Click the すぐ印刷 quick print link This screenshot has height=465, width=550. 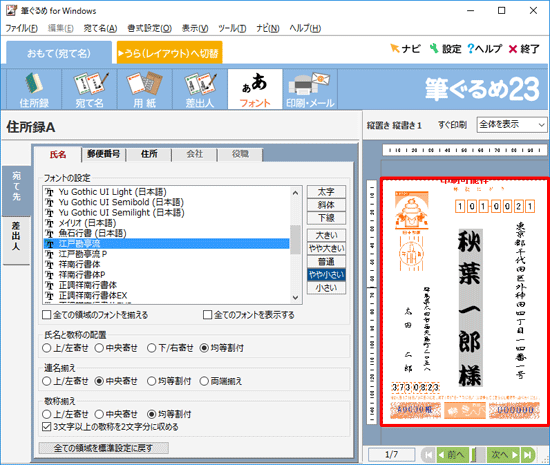(452, 125)
